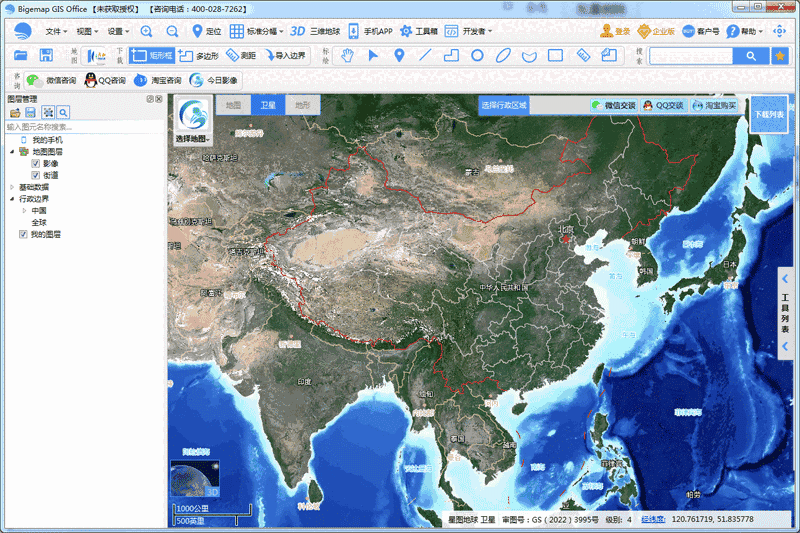Select the pan hand tool
The height and width of the screenshot is (533, 800).
tap(348, 56)
